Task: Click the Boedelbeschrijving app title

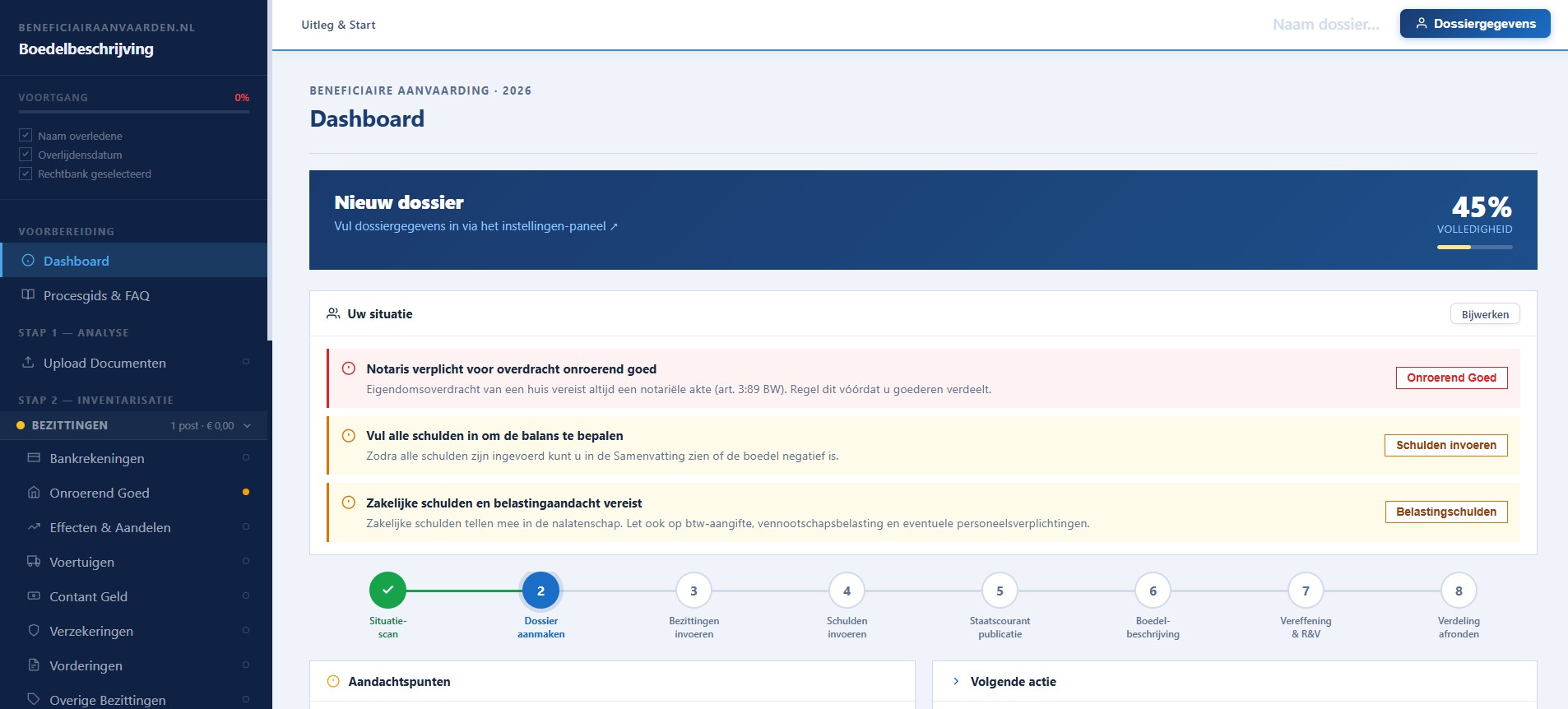Action: tap(86, 49)
